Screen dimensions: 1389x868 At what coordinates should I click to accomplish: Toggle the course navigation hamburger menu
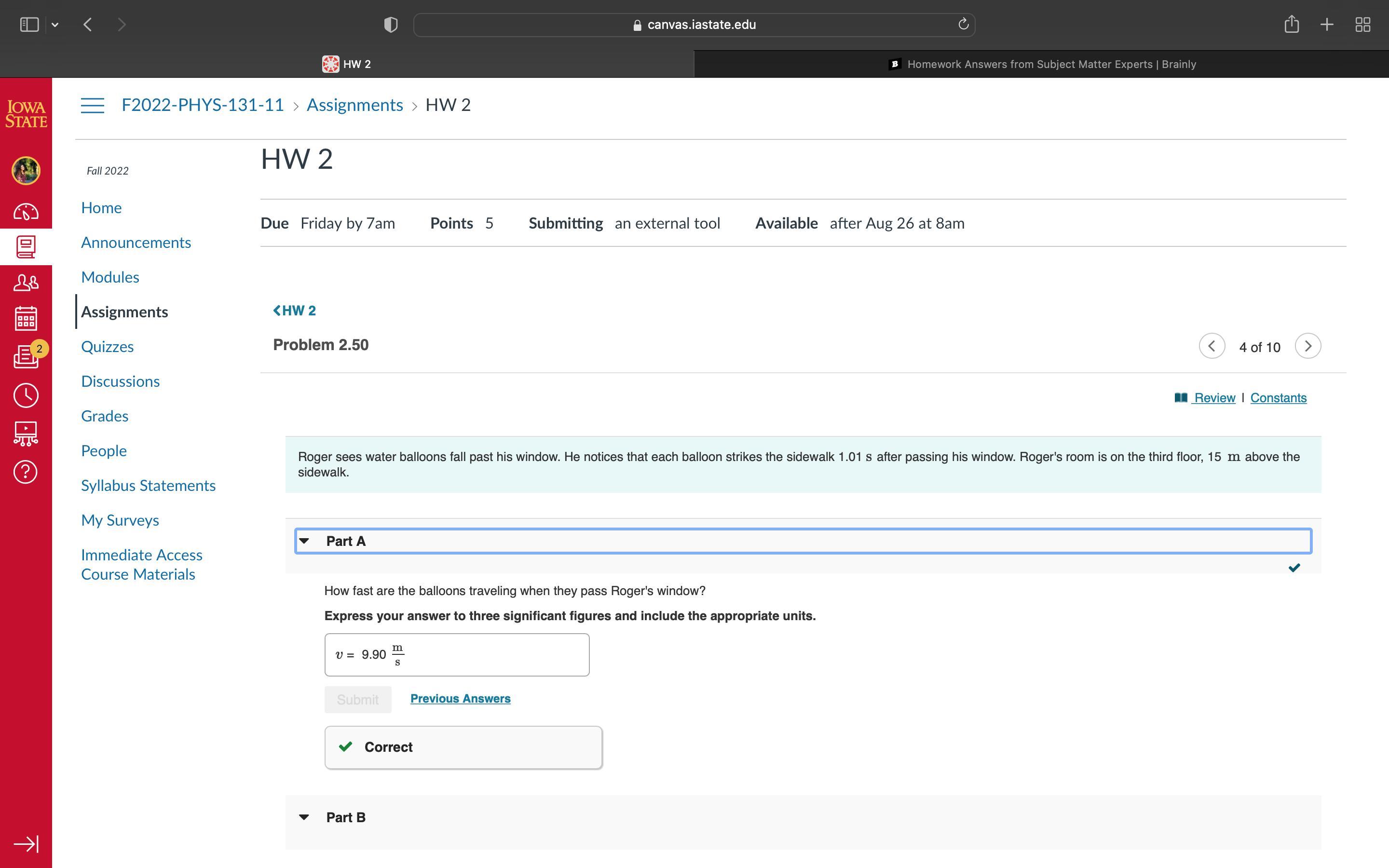coord(93,105)
